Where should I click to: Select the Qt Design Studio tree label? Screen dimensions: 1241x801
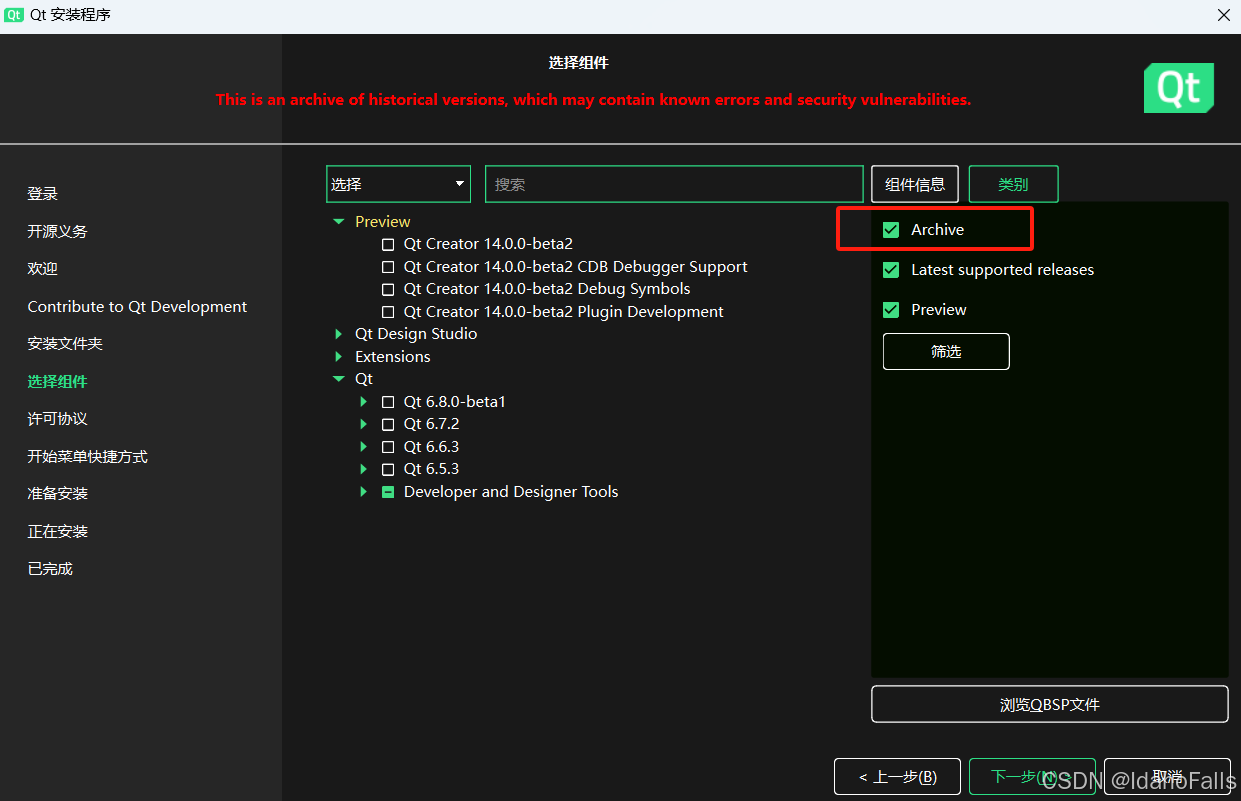416,334
